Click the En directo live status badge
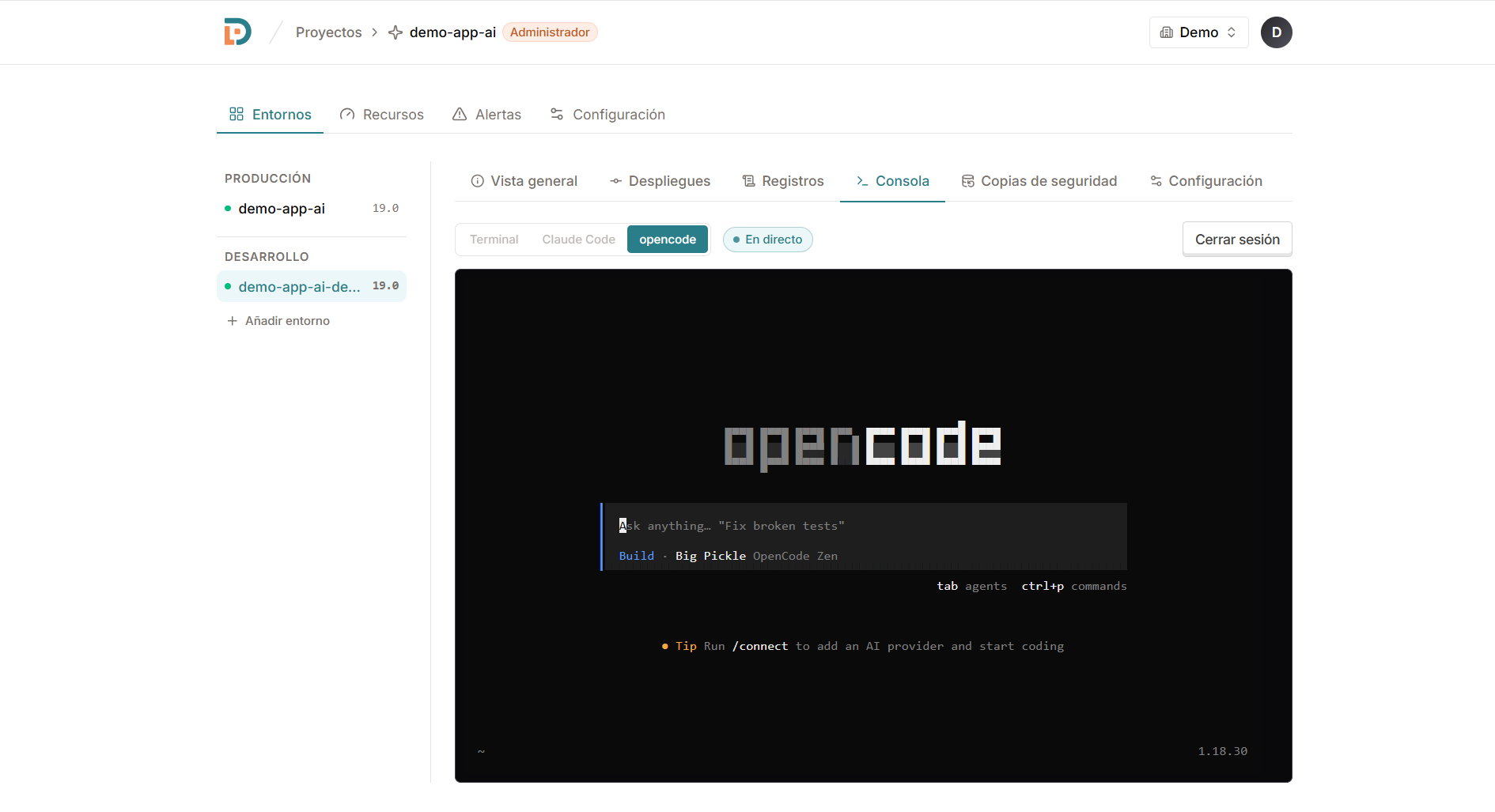The height and width of the screenshot is (812, 1495). (767, 240)
